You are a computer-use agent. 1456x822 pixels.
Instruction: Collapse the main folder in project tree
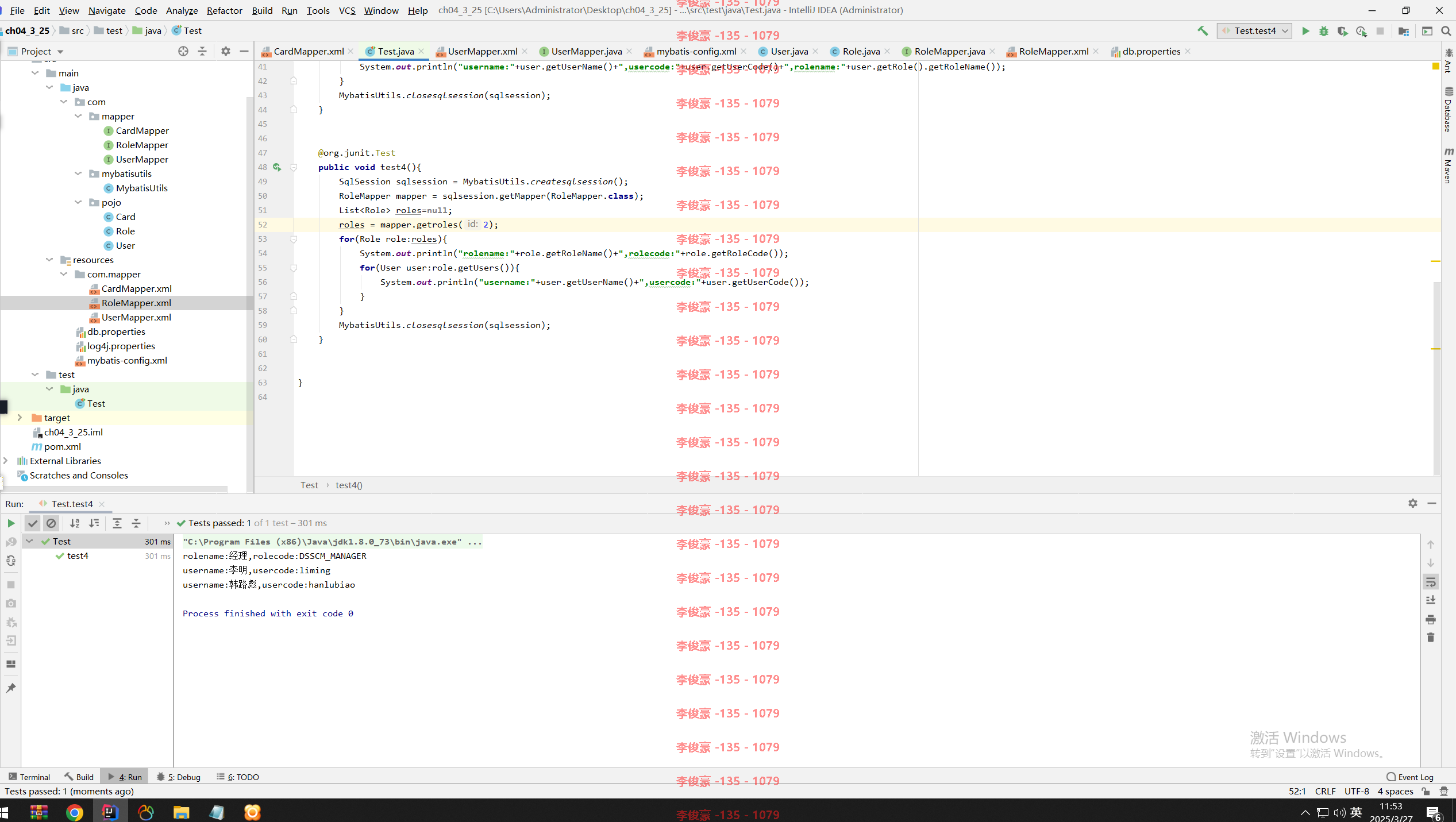pos(35,73)
